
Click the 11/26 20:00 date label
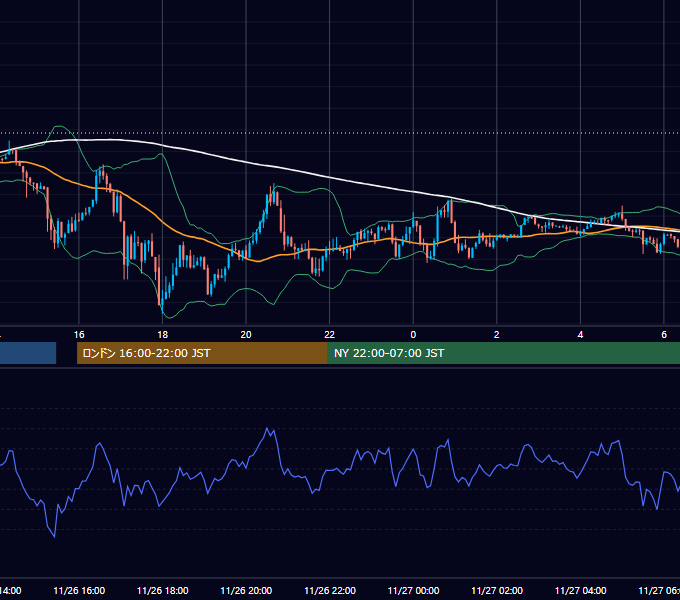pyautogui.click(x=246, y=591)
